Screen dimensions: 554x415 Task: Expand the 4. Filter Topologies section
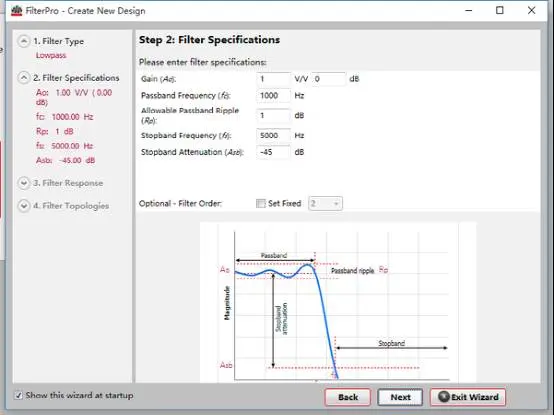tap(24, 206)
